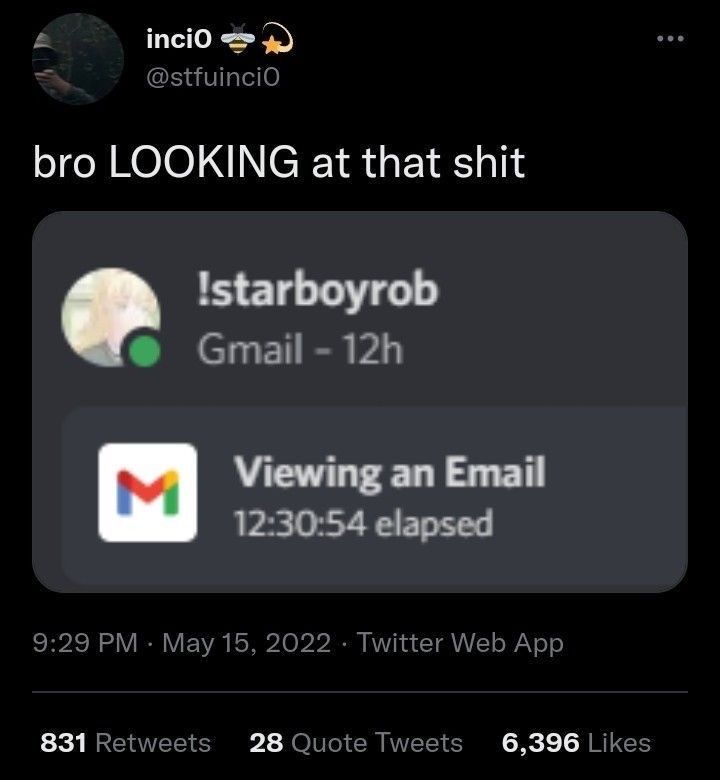The image size is (720, 780).
Task: Click the tweet text bro LOOKING
Action: point(166,162)
